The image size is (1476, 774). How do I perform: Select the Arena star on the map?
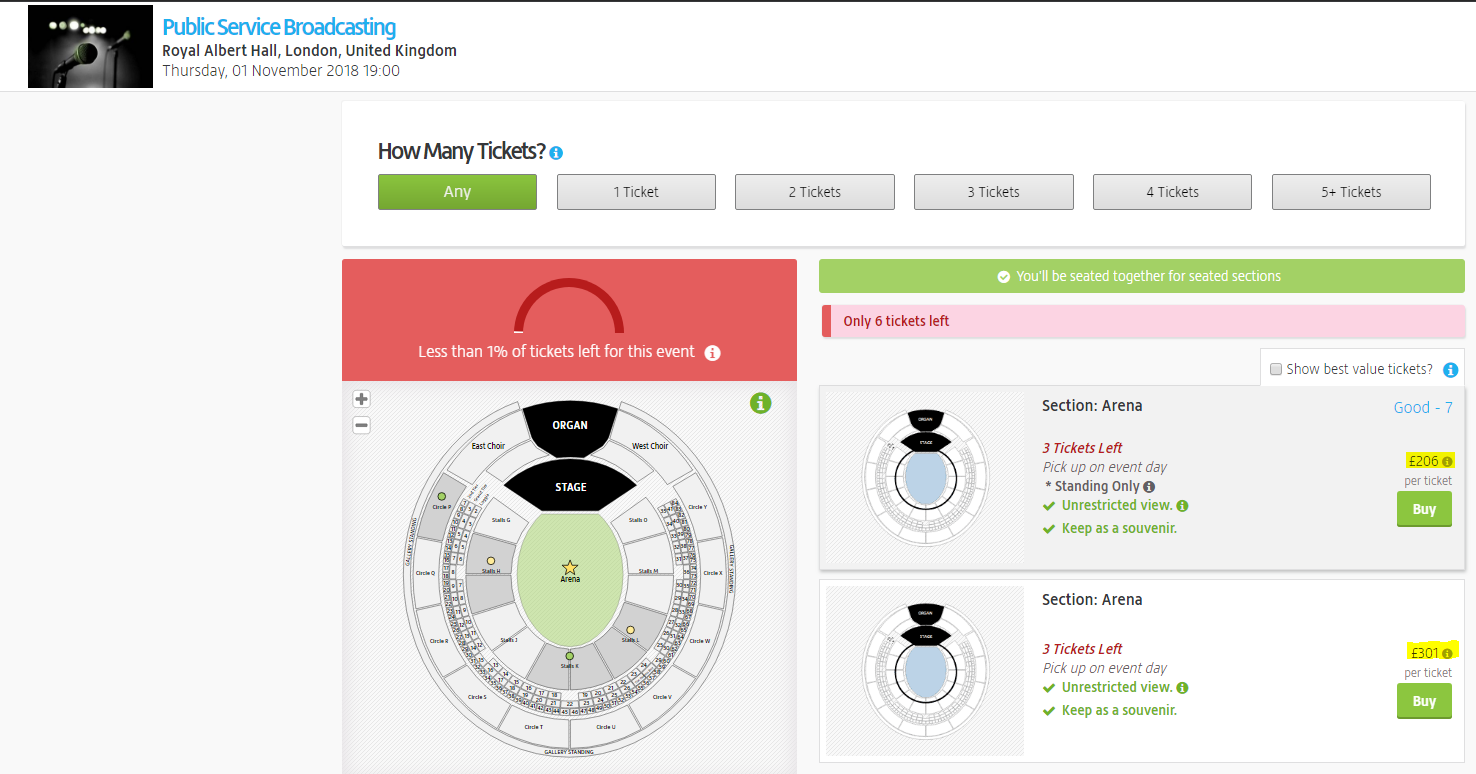pyautogui.click(x=570, y=567)
